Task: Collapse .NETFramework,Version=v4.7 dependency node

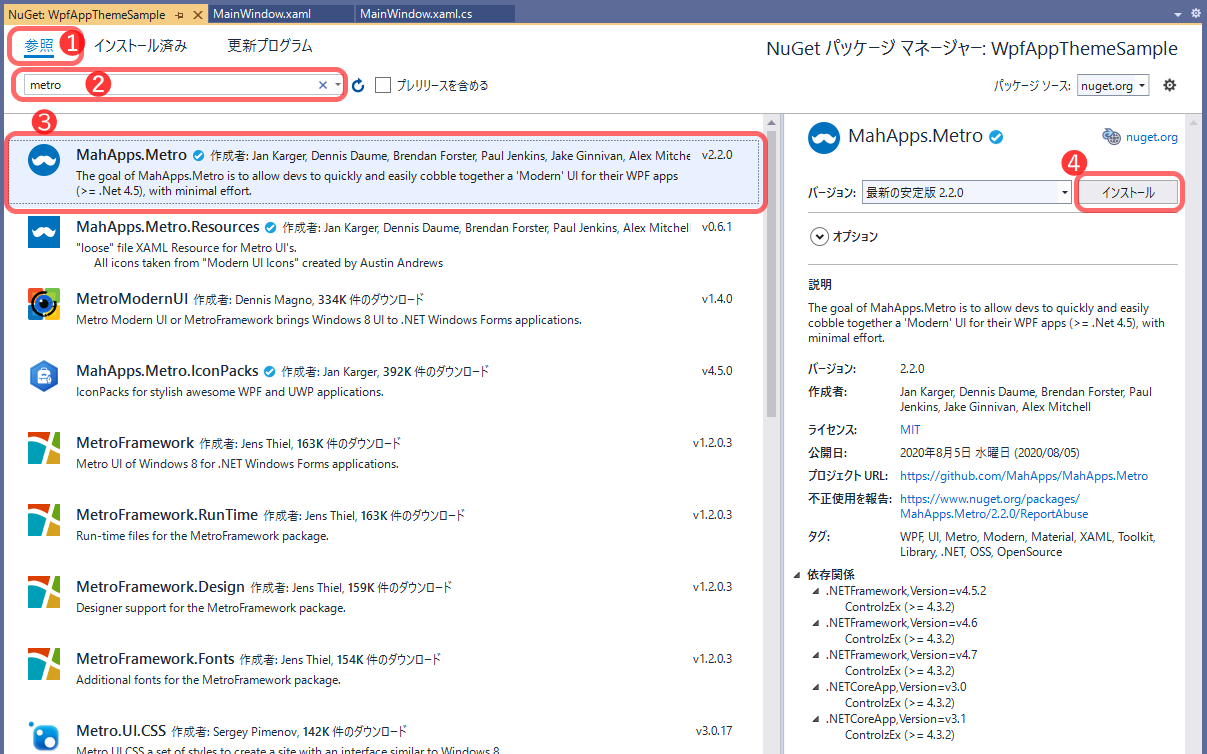Action: (x=815, y=655)
